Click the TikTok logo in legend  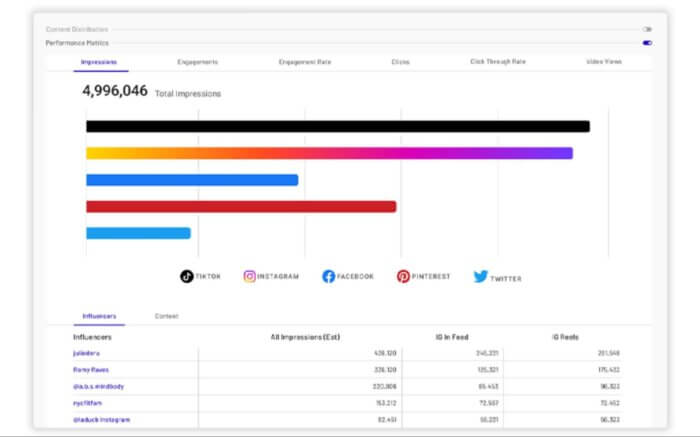pos(186,276)
